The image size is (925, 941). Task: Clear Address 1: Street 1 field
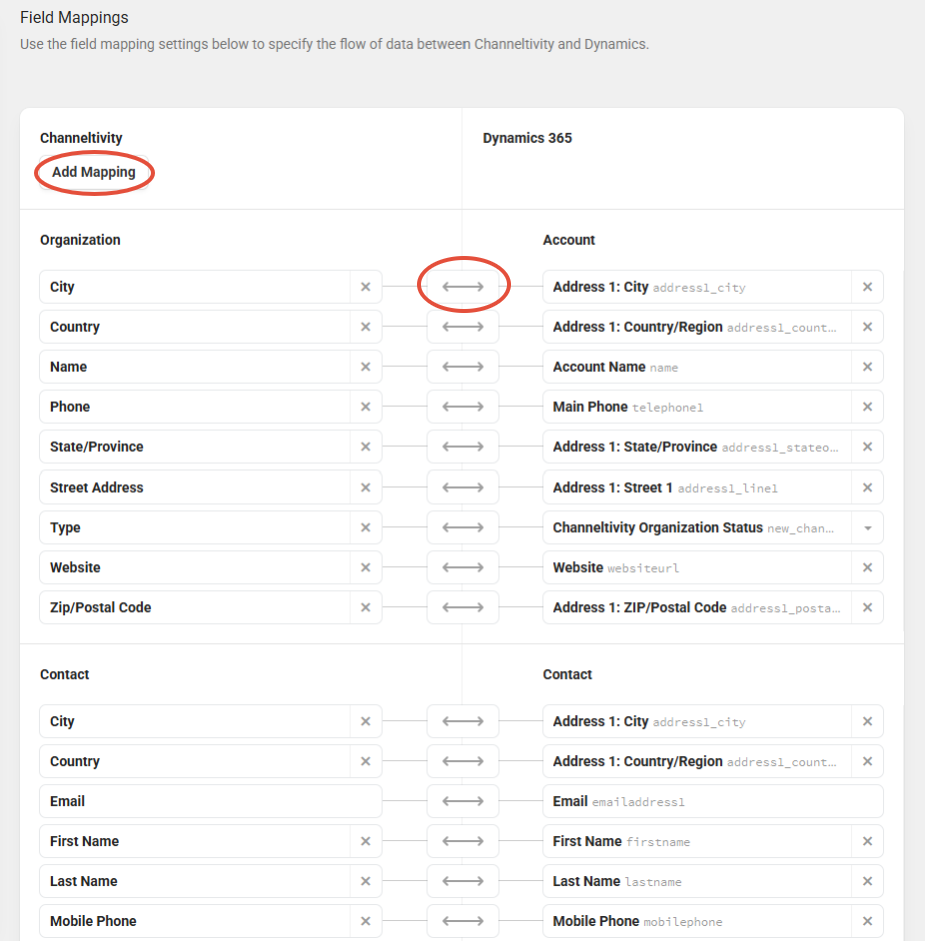[867, 487]
